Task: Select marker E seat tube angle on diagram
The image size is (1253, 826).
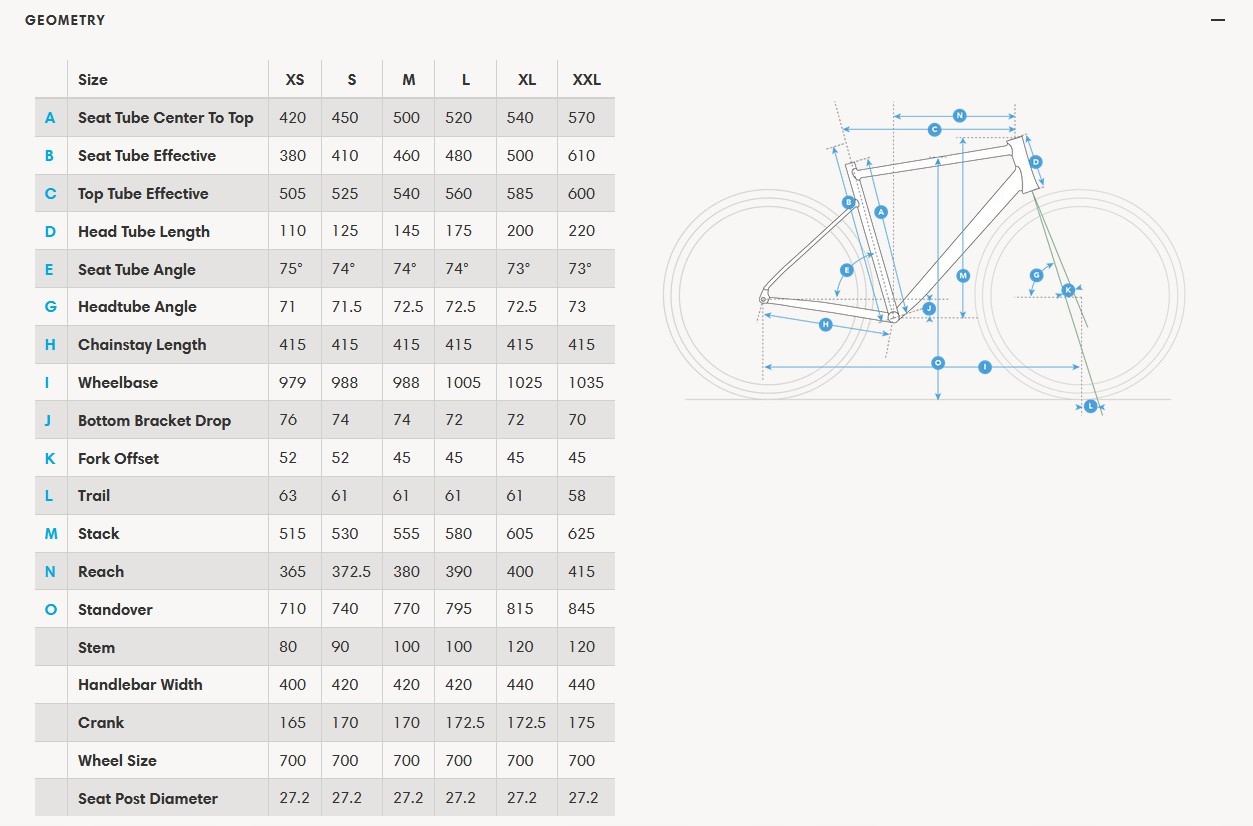Action: pos(847,270)
